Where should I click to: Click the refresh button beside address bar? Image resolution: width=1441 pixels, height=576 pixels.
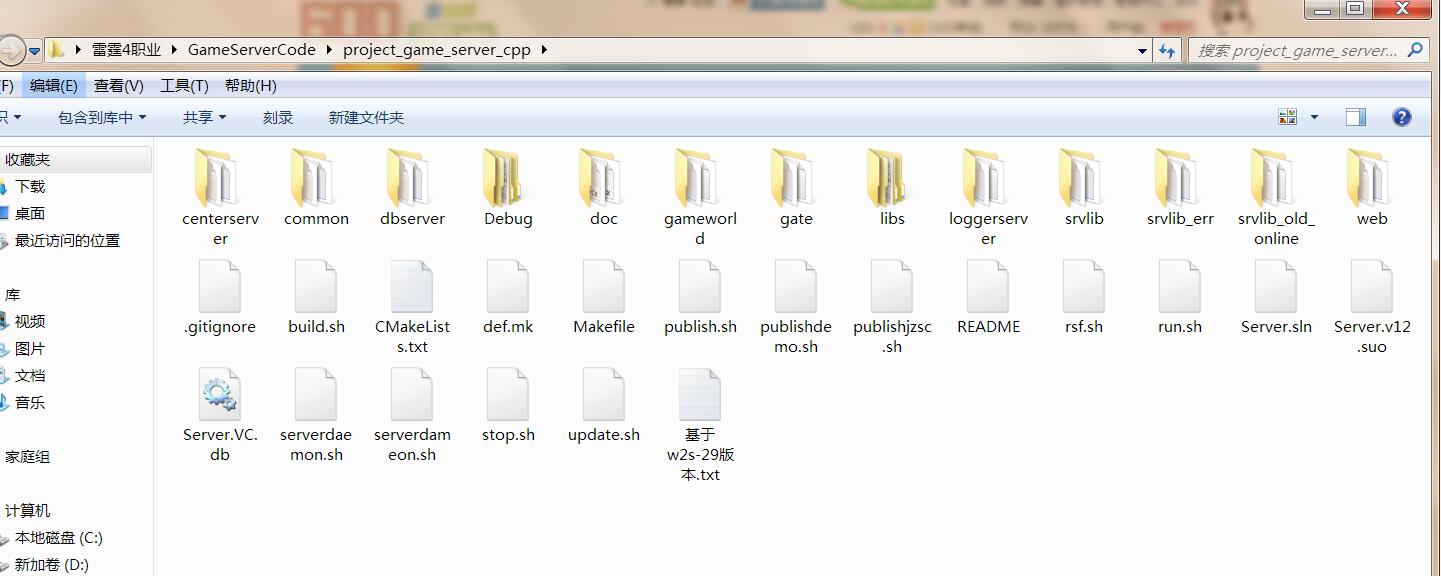1167,50
